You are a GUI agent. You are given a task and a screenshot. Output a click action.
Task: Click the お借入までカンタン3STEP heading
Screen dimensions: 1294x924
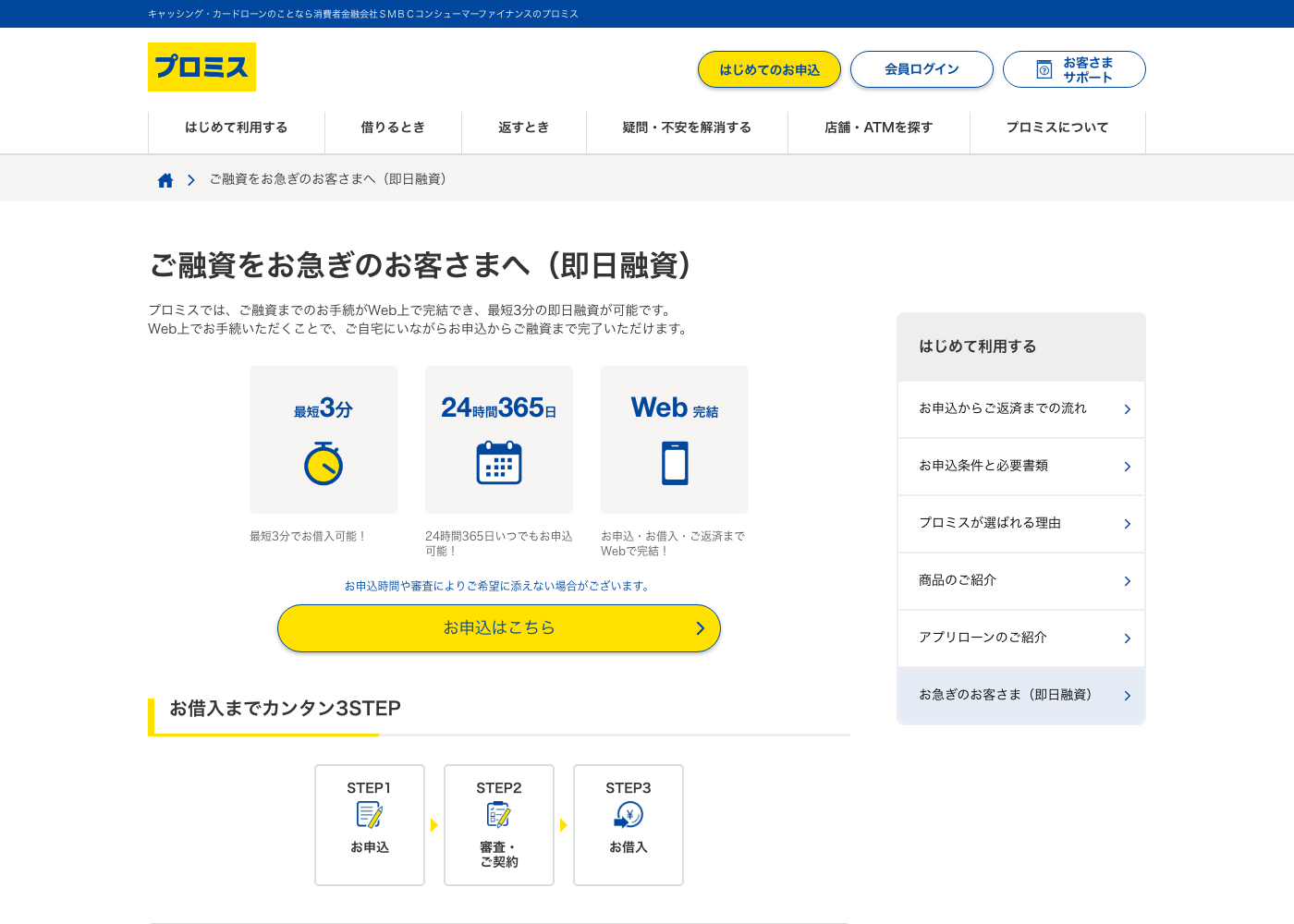[x=285, y=709]
